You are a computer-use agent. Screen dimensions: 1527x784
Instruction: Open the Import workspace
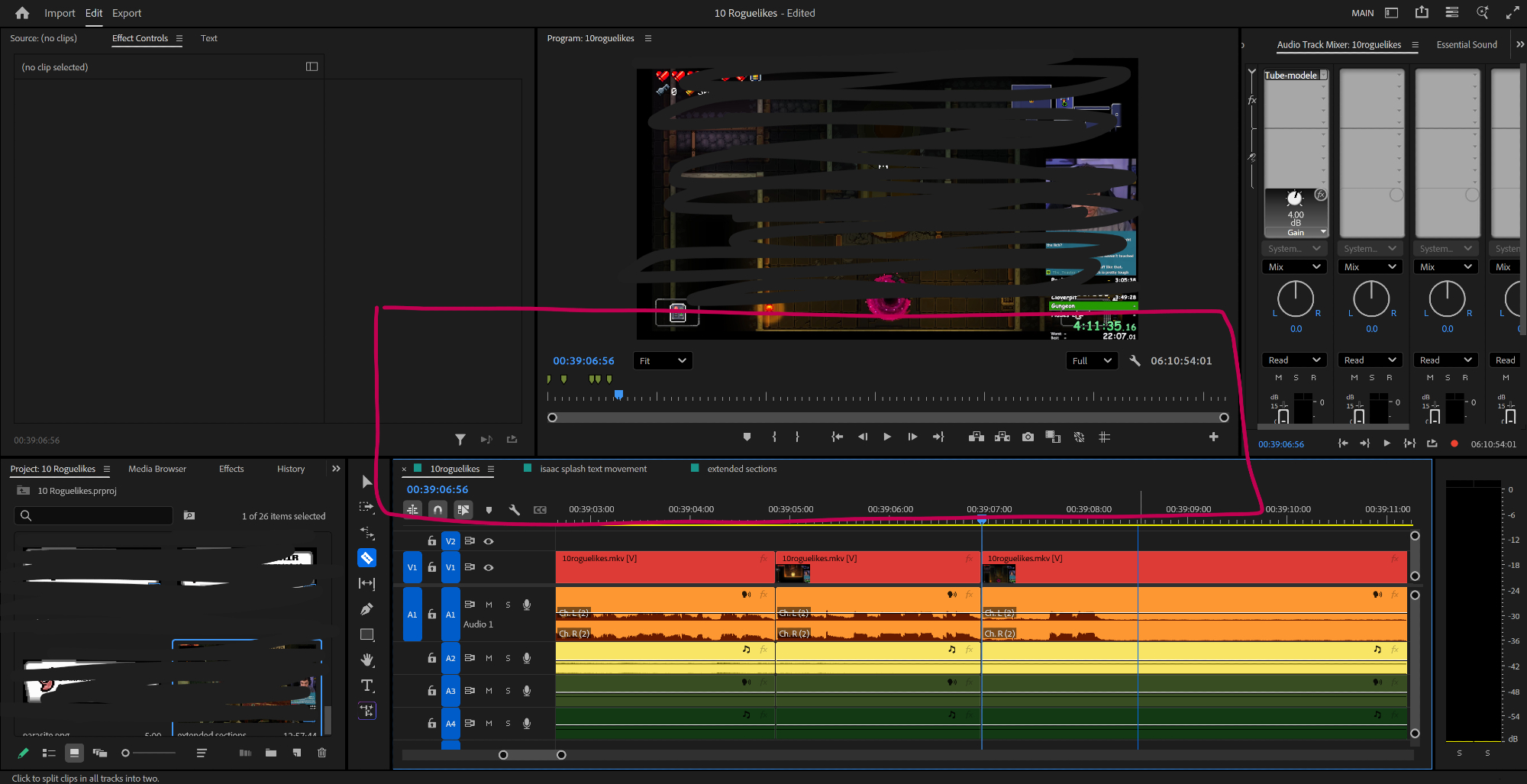[x=60, y=13]
